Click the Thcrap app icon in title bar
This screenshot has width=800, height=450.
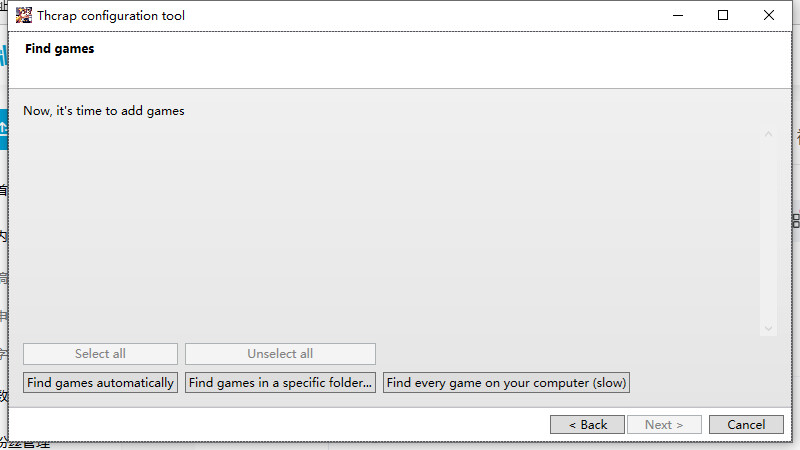point(24,15)
